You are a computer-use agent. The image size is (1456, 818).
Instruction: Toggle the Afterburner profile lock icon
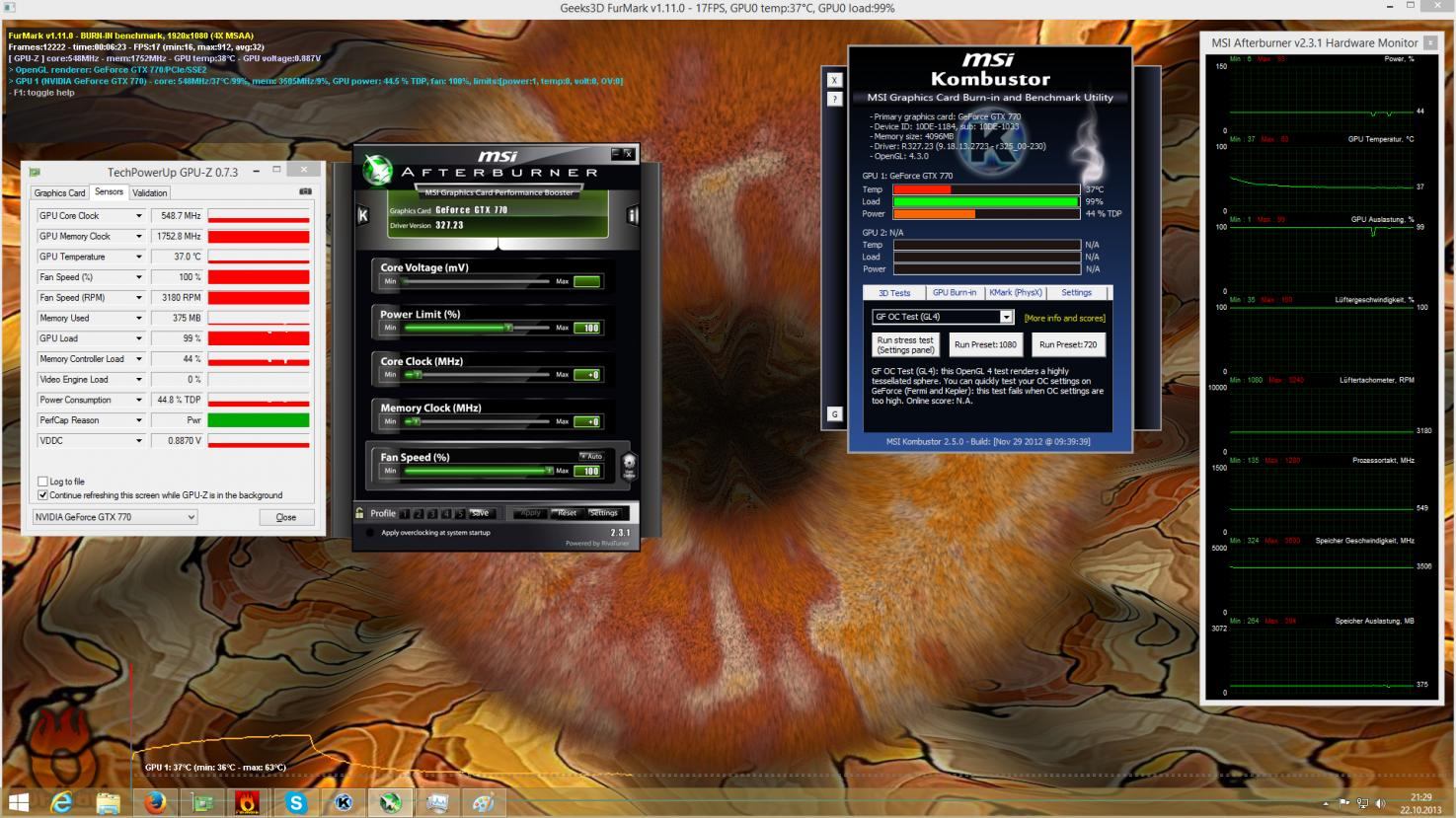pyautogui.click(x=360, y=513)
